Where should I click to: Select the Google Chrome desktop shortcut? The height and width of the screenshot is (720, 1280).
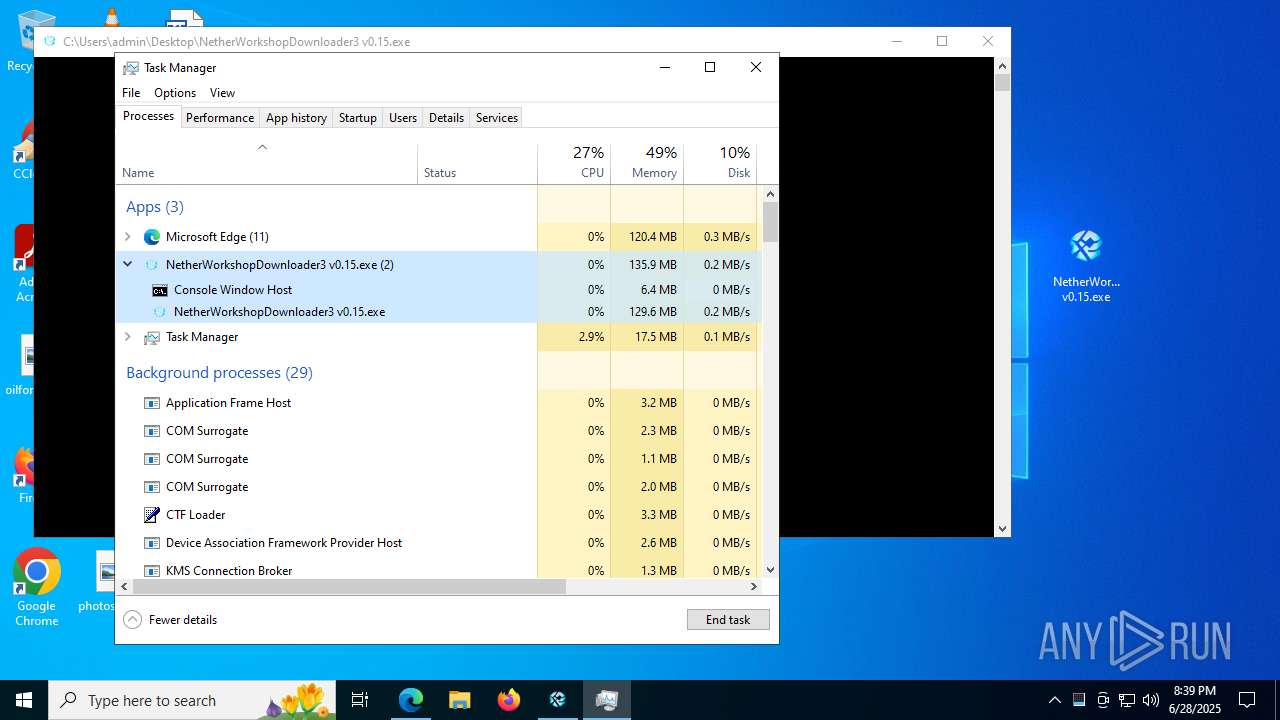[37, 588]
